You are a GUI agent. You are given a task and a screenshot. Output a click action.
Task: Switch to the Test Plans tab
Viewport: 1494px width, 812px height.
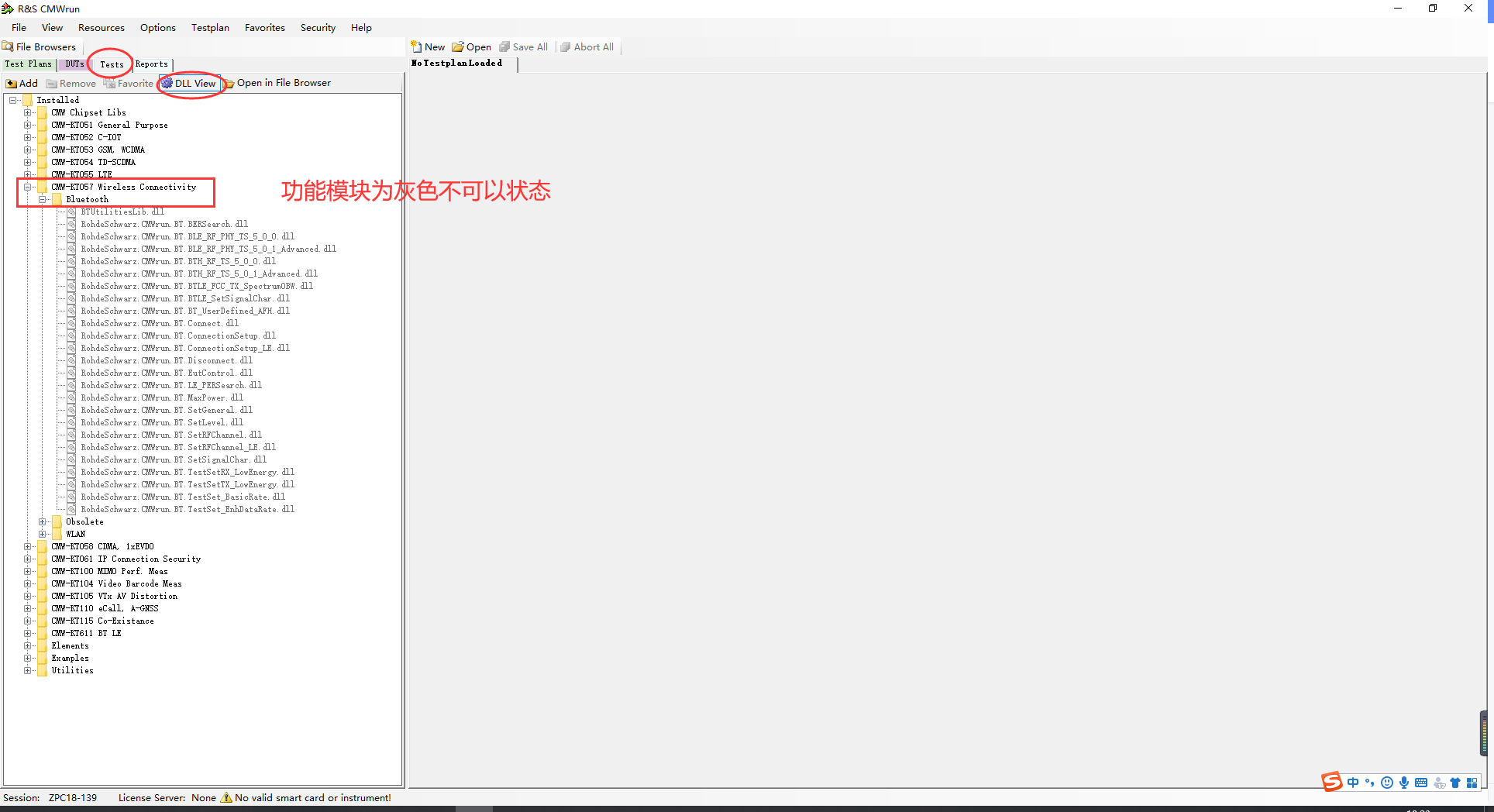[x=28, y=64]
